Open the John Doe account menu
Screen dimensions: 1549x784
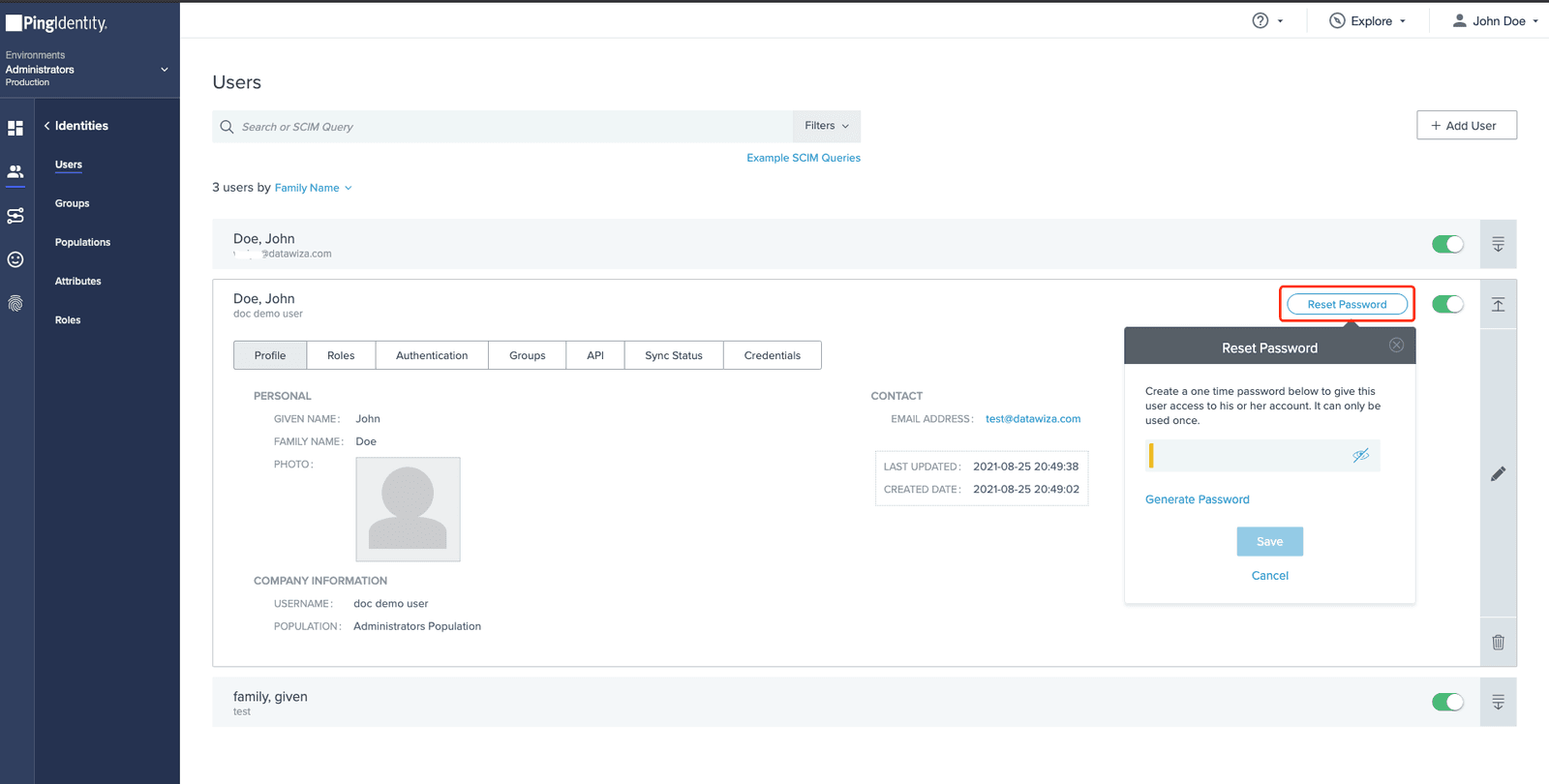click(x=1495, y=20)
